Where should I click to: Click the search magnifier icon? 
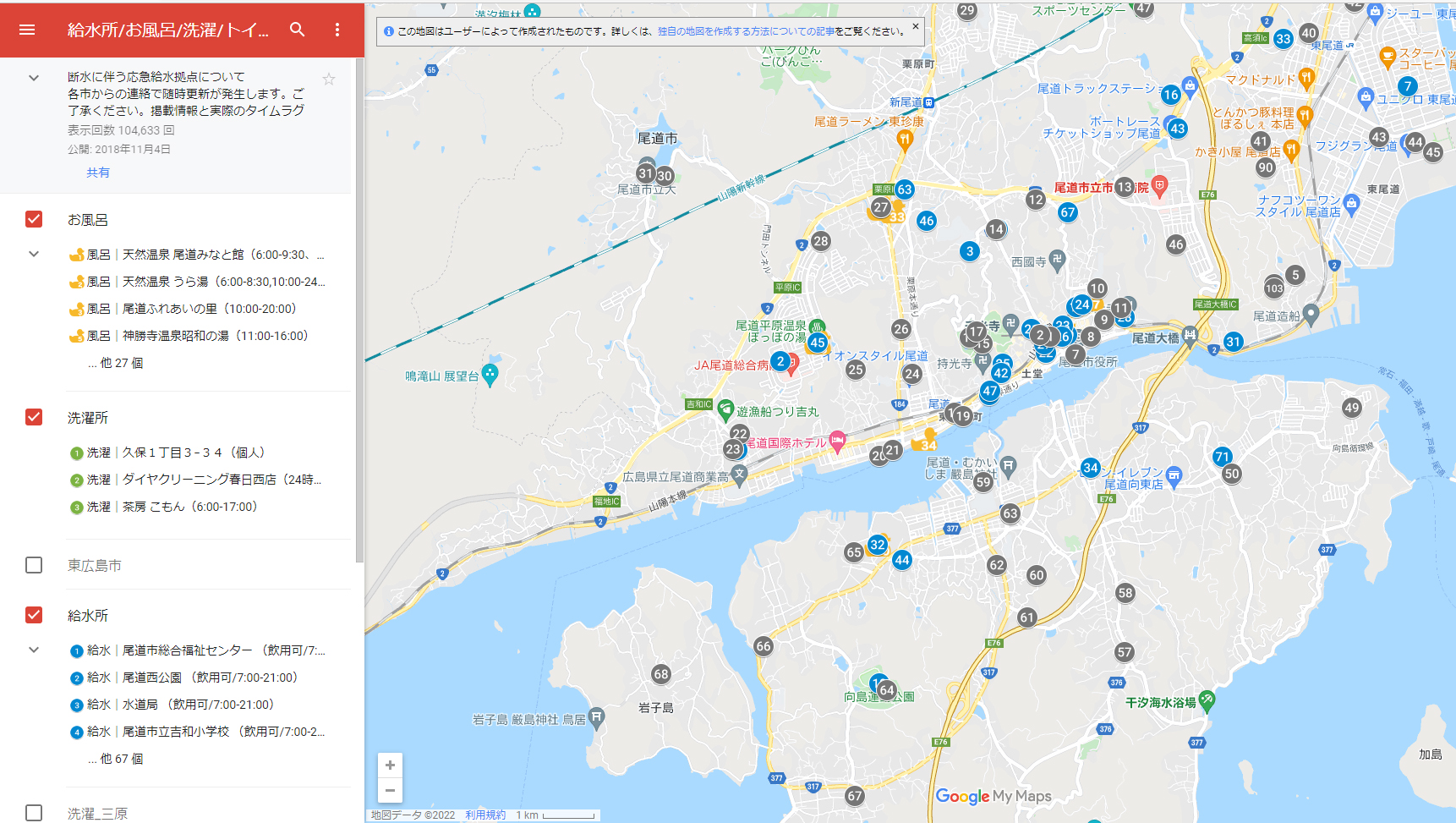point(297,30)
